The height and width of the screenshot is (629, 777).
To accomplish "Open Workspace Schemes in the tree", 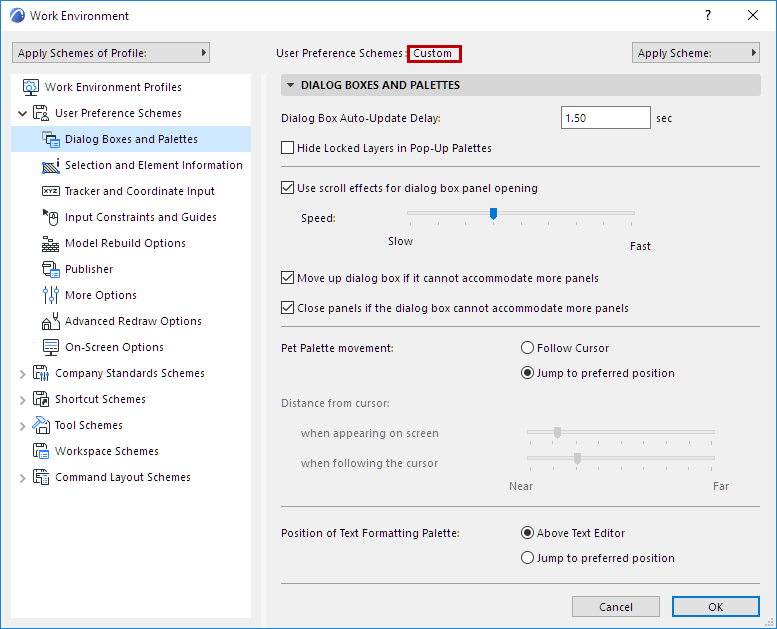I will (x=106, y=451).
